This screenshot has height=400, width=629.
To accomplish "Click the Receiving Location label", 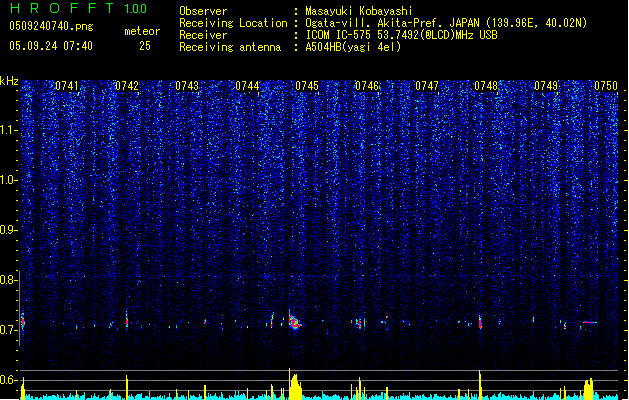I will pyautogui.click(x=233, y=23).
